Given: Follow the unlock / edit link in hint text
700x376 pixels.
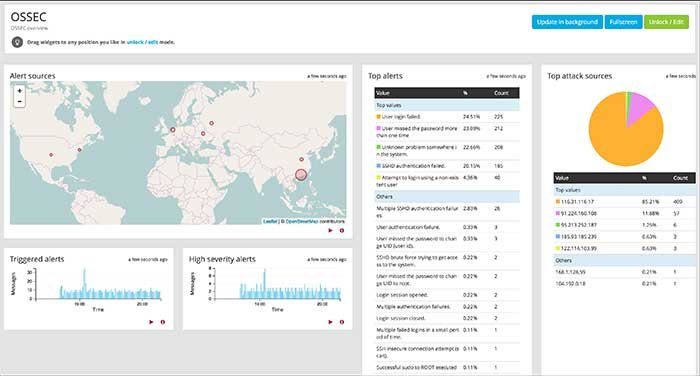Looking at the screenshot, I should pyautogui.click(x=142, y=42).
